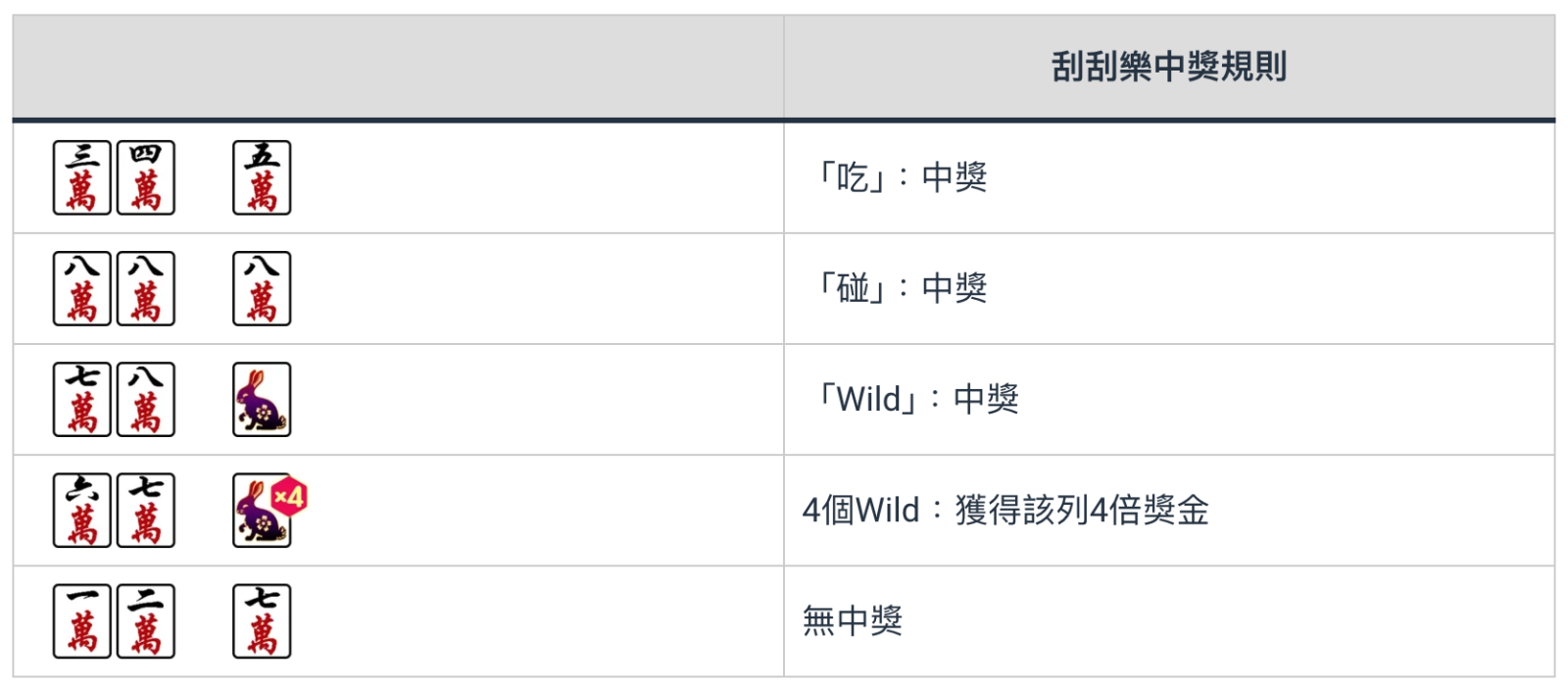Image resolution: width=1568 pixels, height=688 pixels.
Task: Click the 一萬 mahjong tile
Action: pyautogui.click(x=81, y=620)
